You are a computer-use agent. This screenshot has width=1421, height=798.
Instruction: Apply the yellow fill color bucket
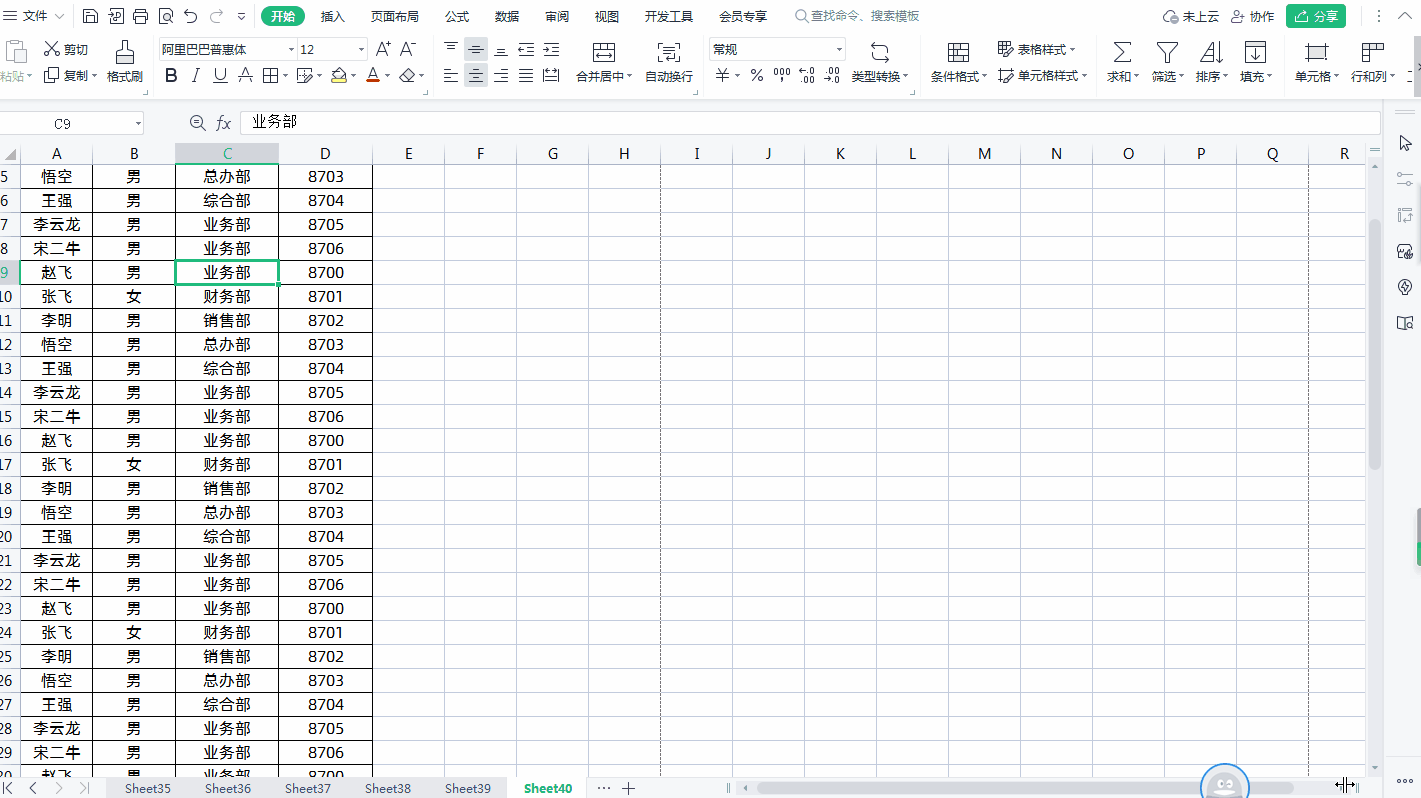pos(339,76)
